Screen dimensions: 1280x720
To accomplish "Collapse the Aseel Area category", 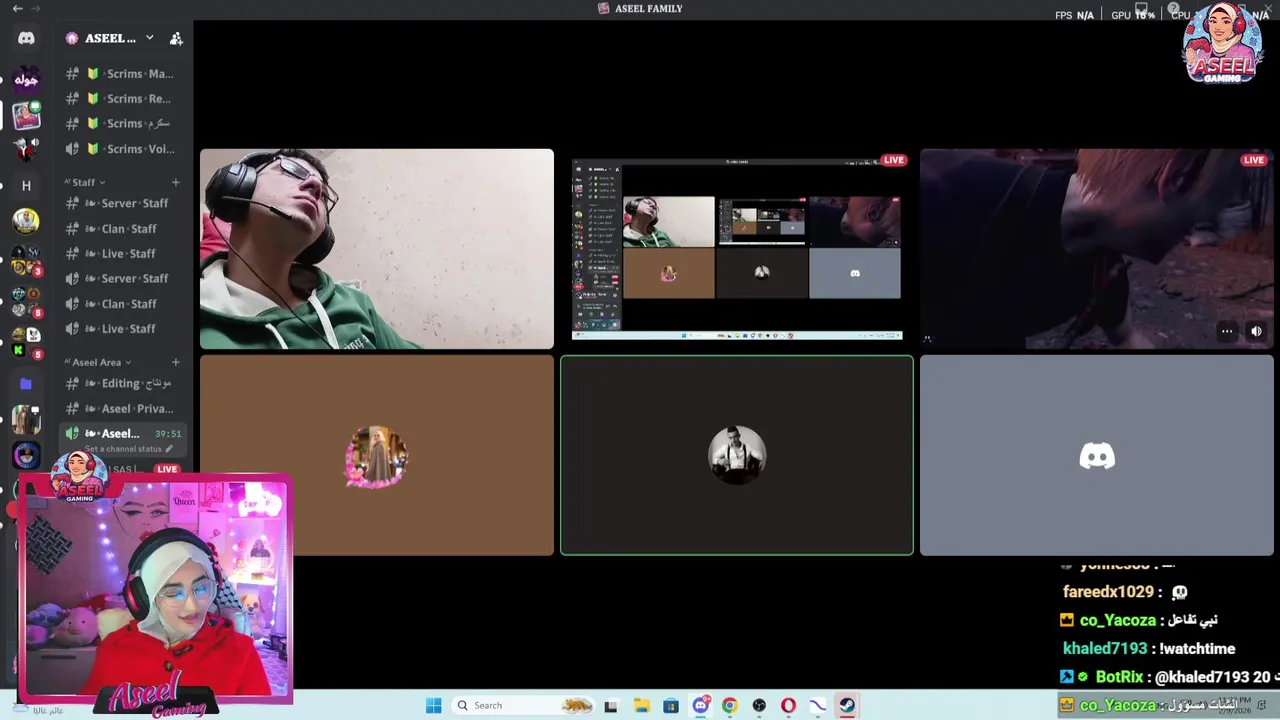I will pyautogui.click(x=98, y=362).
